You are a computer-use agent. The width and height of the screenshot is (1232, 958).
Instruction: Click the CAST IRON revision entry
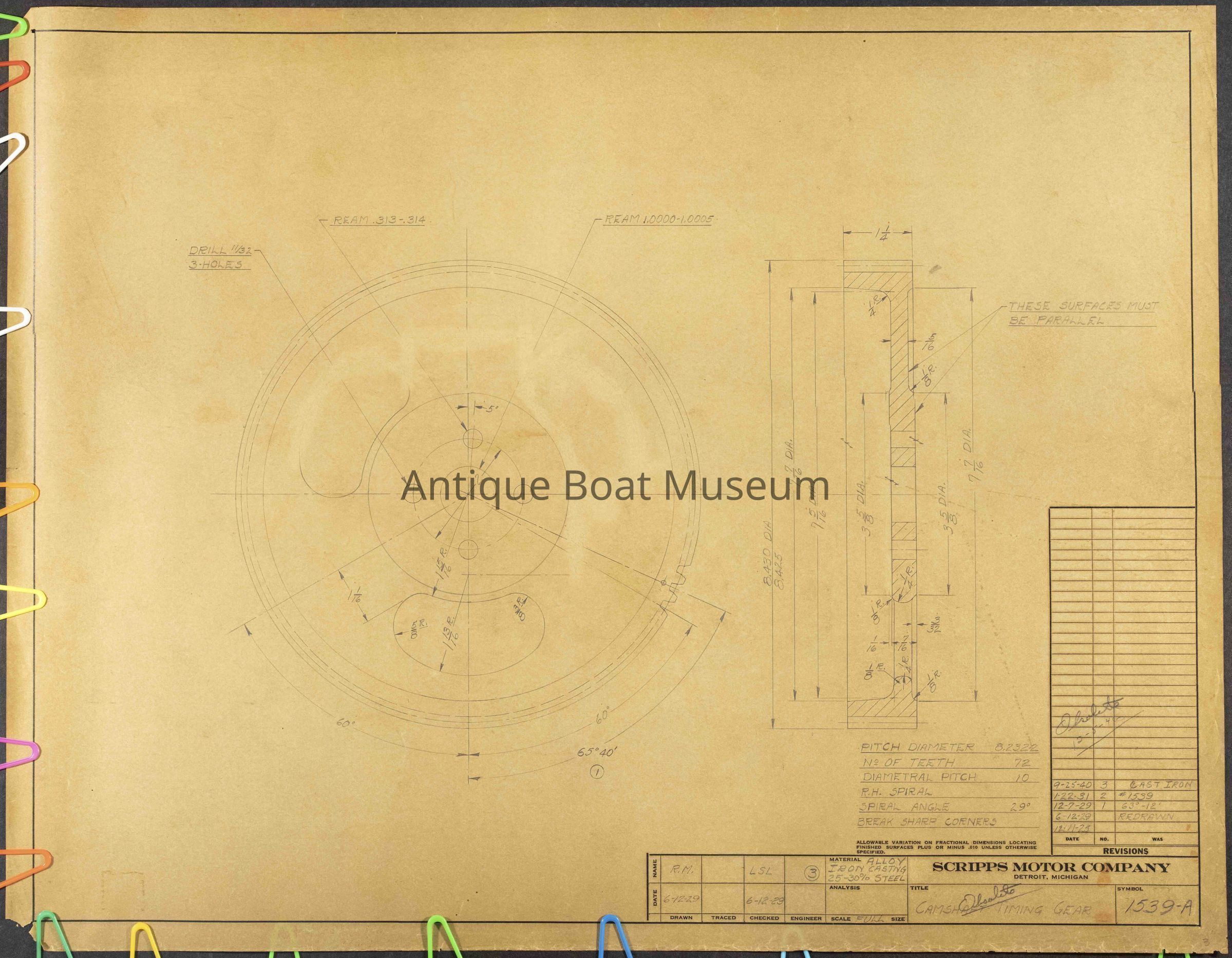click(x=1162, y=785)
